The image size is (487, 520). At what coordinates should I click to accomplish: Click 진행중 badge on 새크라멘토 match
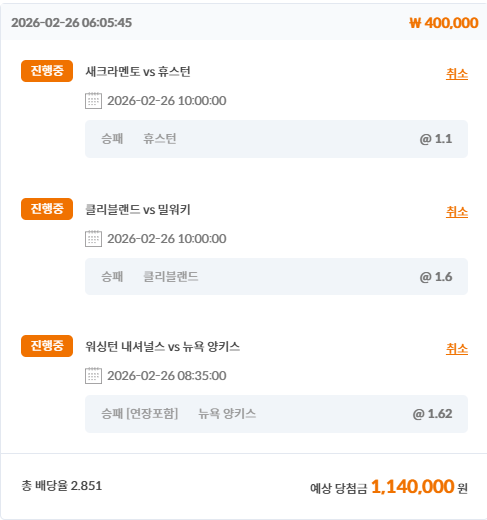pyautogui.click(x=47, y=71)
